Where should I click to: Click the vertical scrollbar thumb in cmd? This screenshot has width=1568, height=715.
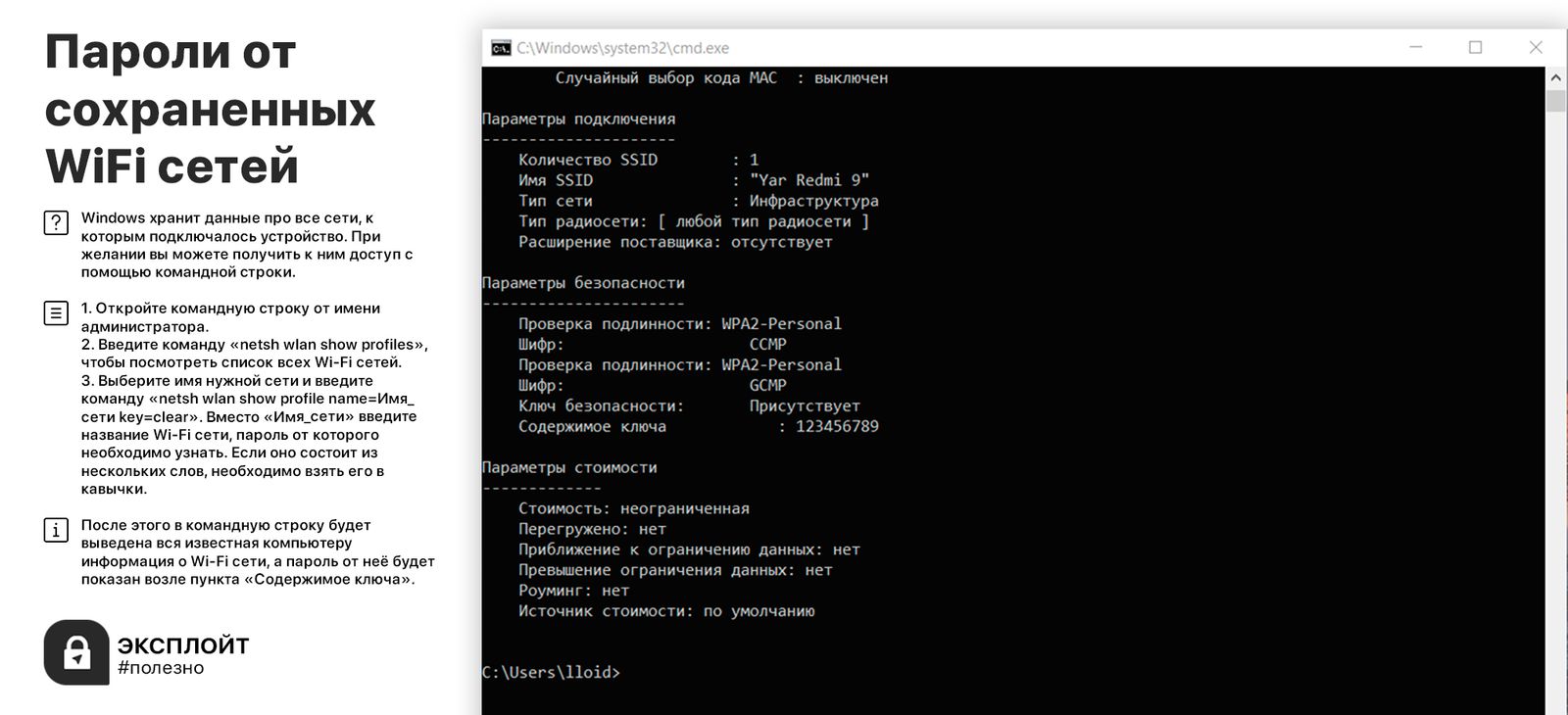coord(1555,101)
